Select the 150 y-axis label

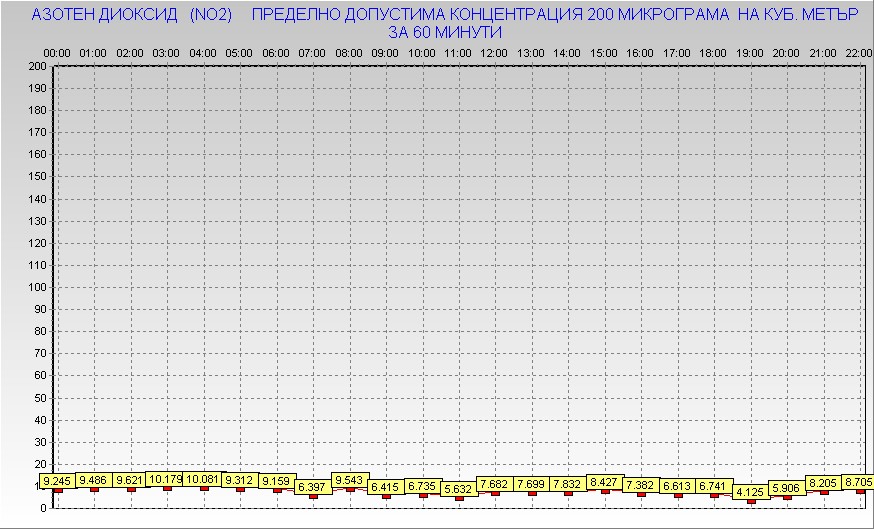(38, 177)
